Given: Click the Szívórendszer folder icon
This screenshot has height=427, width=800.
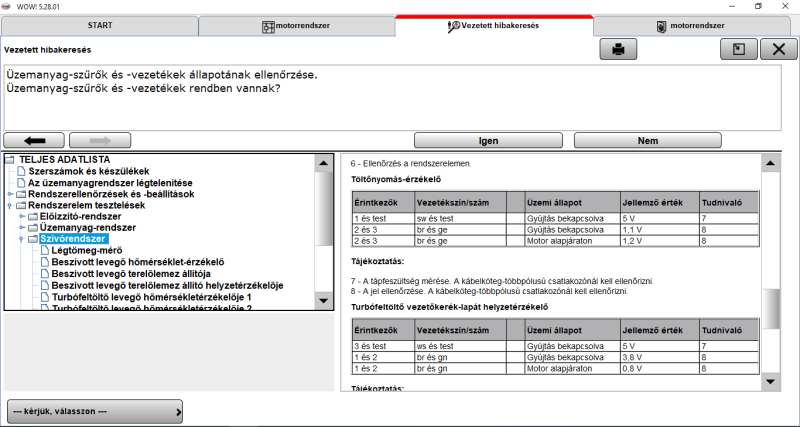Looking at the screenshot, I should pos(33,239).
